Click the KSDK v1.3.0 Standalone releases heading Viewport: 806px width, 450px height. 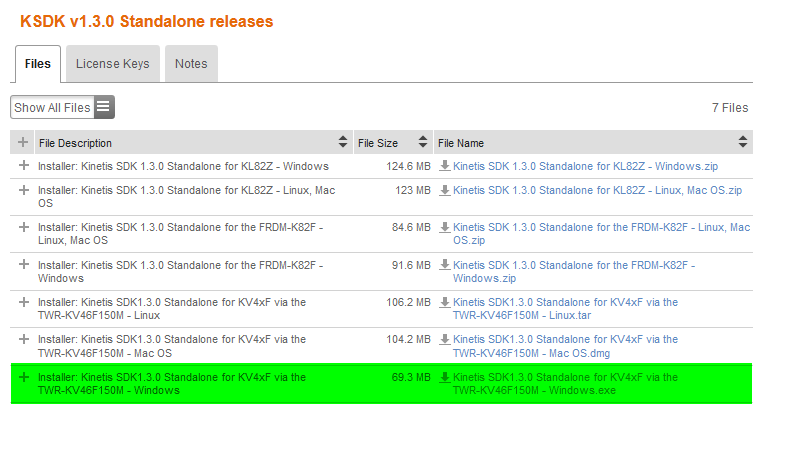[x=146, y=21]
